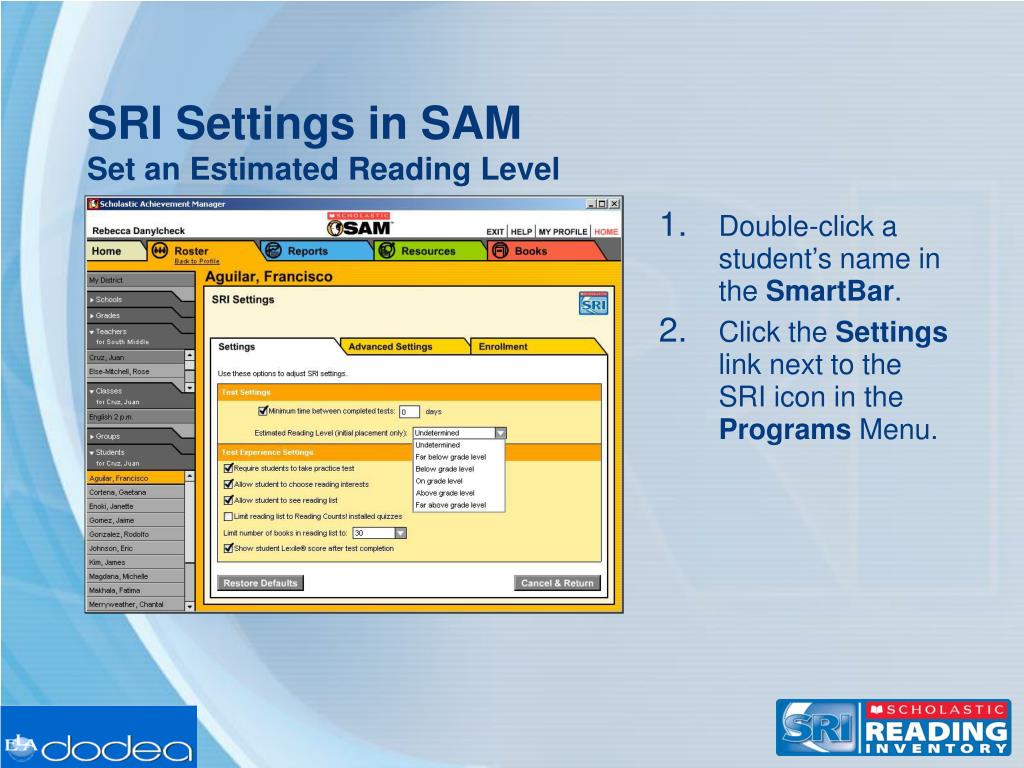Open MY PROFILE link
This screenshot has height=768, width=1024.
click(x=562, y=232)
